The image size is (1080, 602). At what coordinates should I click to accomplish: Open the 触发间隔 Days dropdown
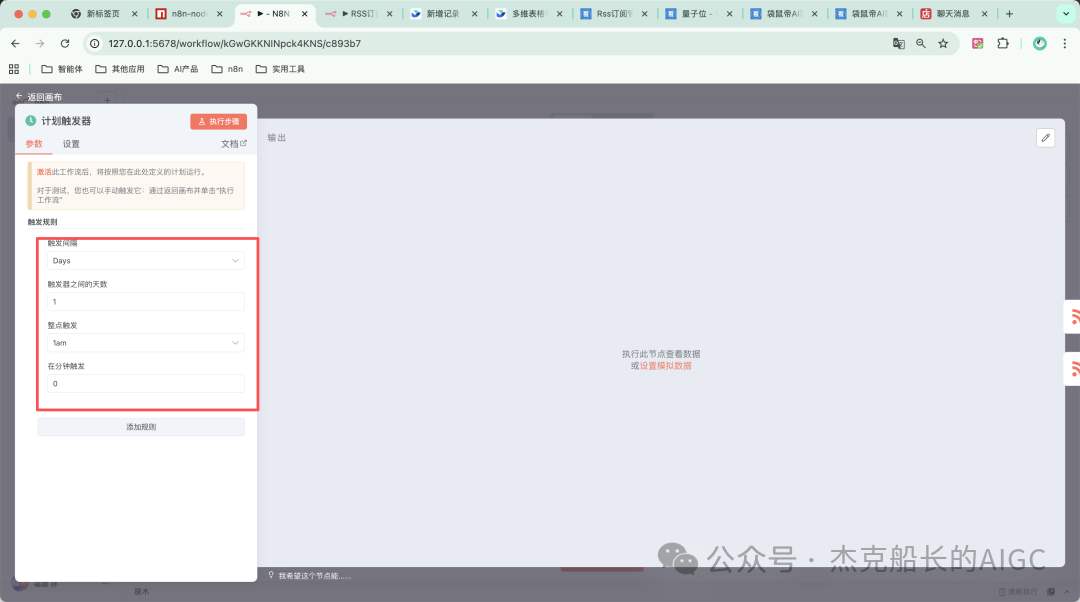coord(146,261)
